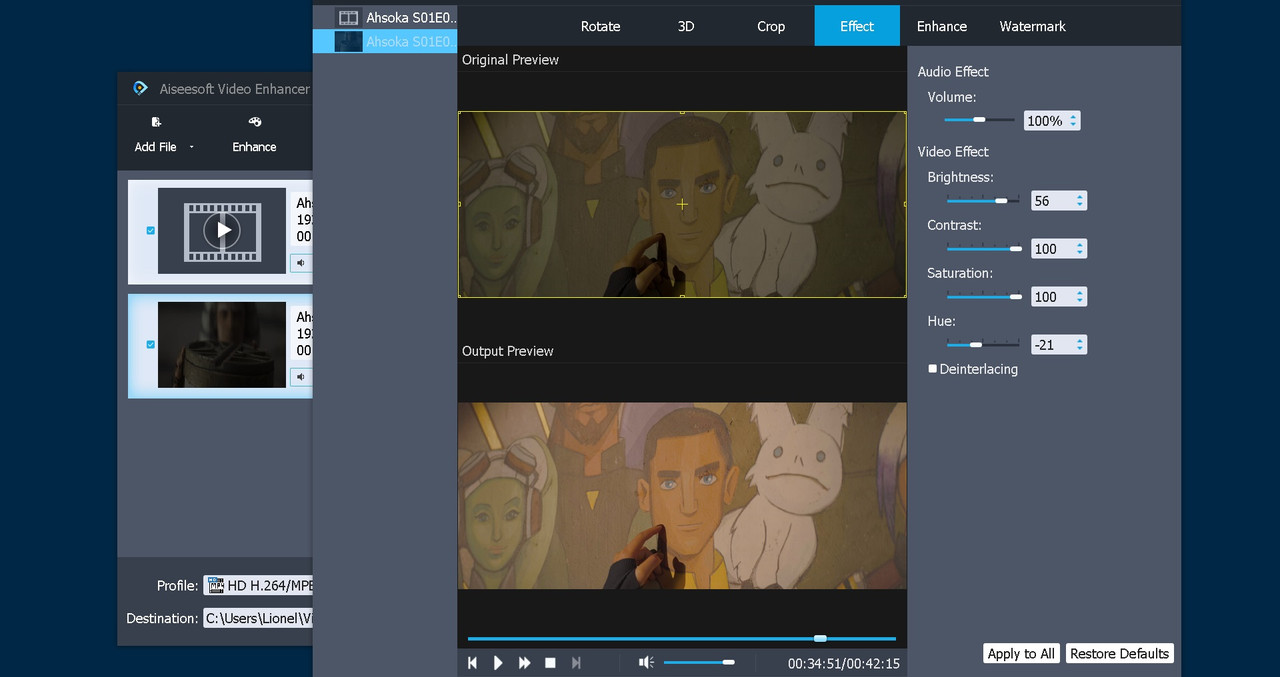Stop the preview playback
The width and height of the screenshot is (1280, 677).
(550, 663)
